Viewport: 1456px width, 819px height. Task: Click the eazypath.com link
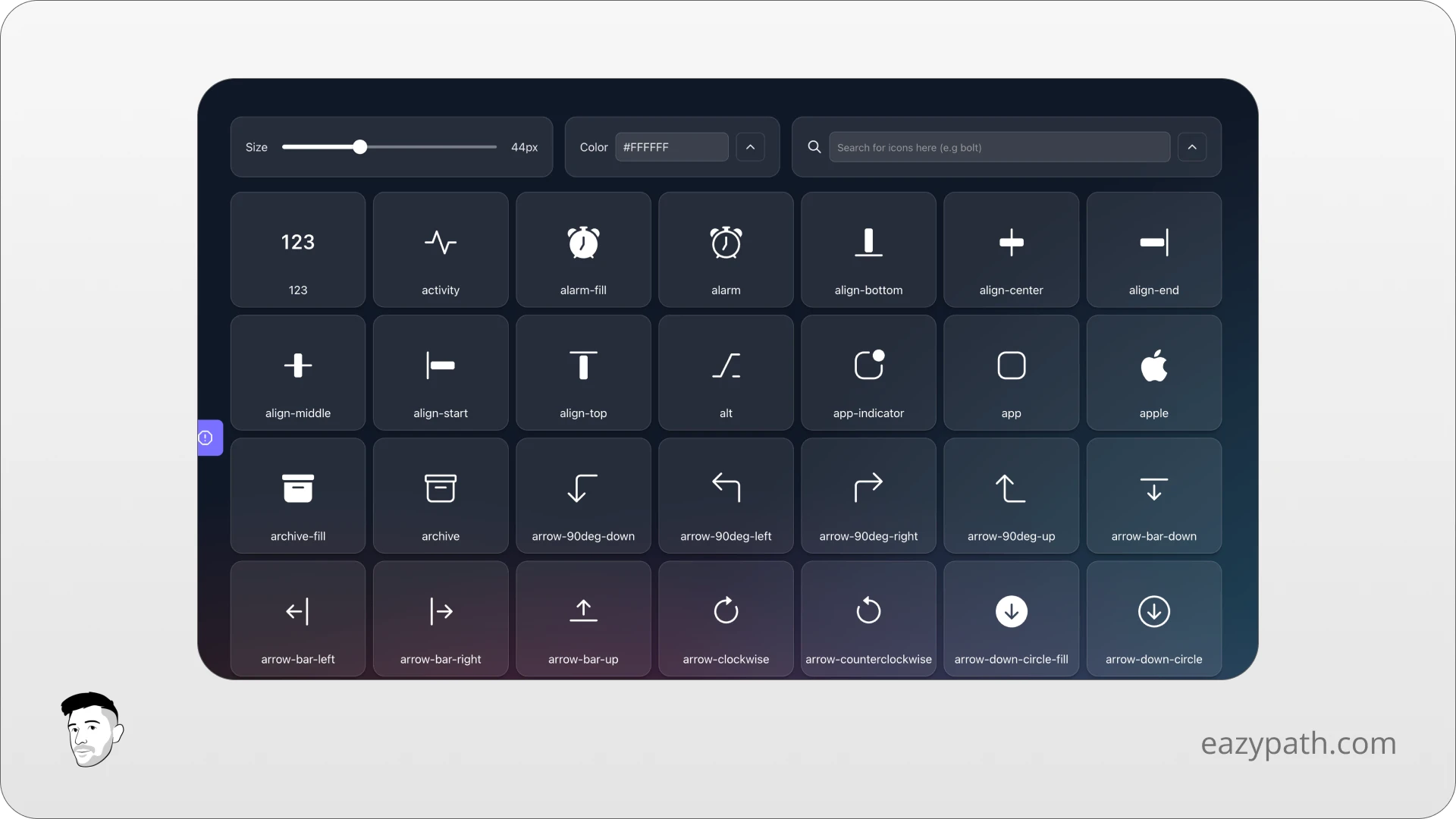point(1298,742)
